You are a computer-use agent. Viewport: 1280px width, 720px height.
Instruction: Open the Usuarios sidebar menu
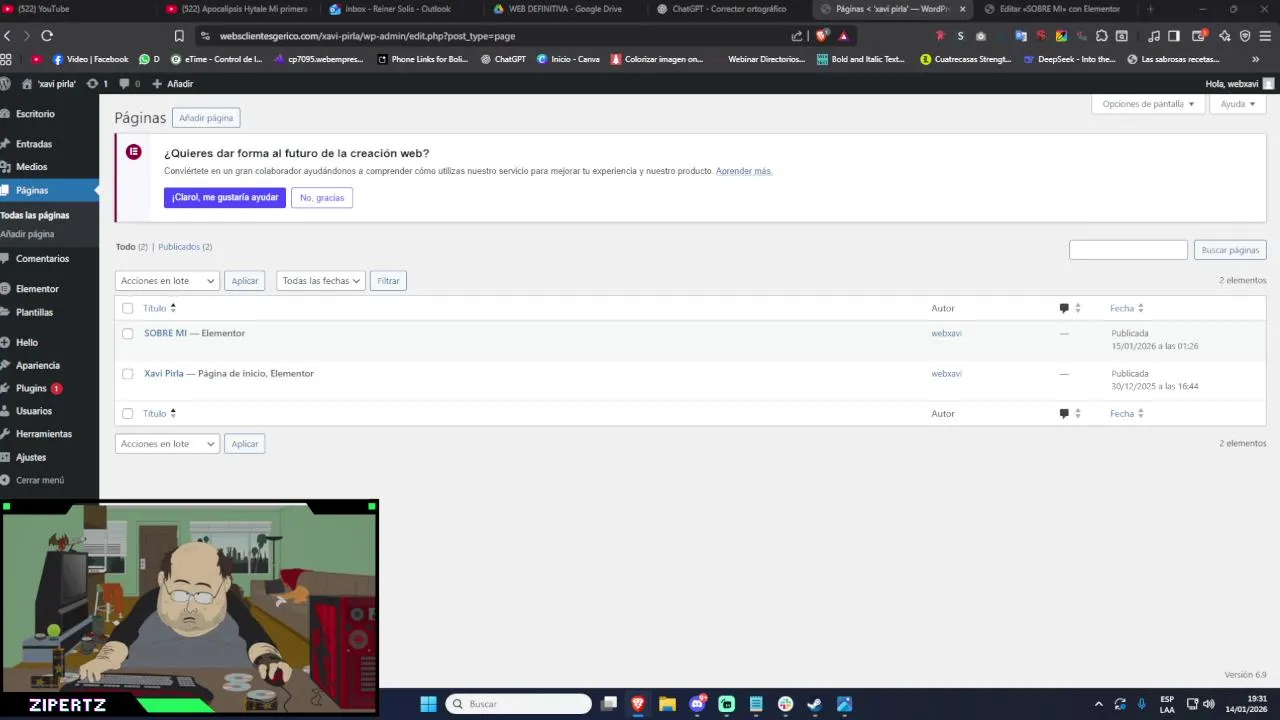(x=33, y=411)
